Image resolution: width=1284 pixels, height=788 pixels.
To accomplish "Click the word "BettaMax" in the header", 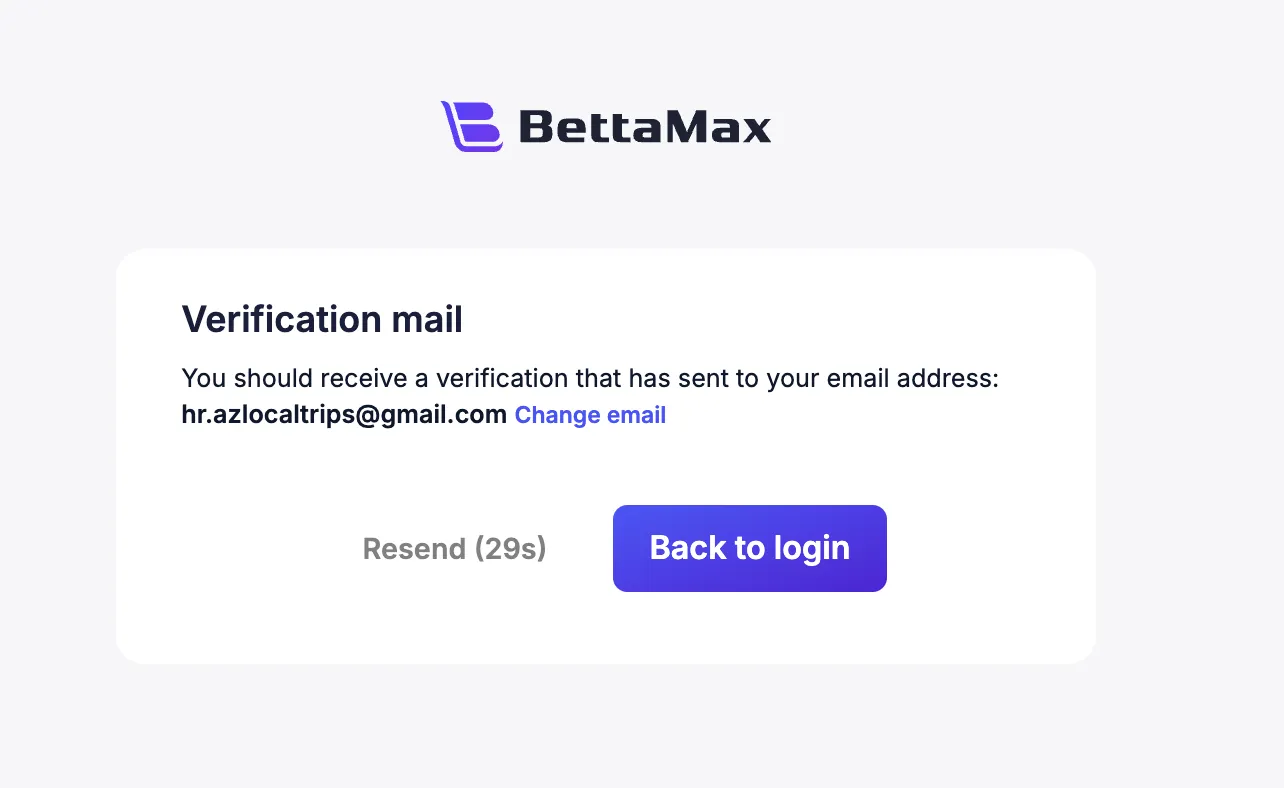I will [x=645, y=127].
